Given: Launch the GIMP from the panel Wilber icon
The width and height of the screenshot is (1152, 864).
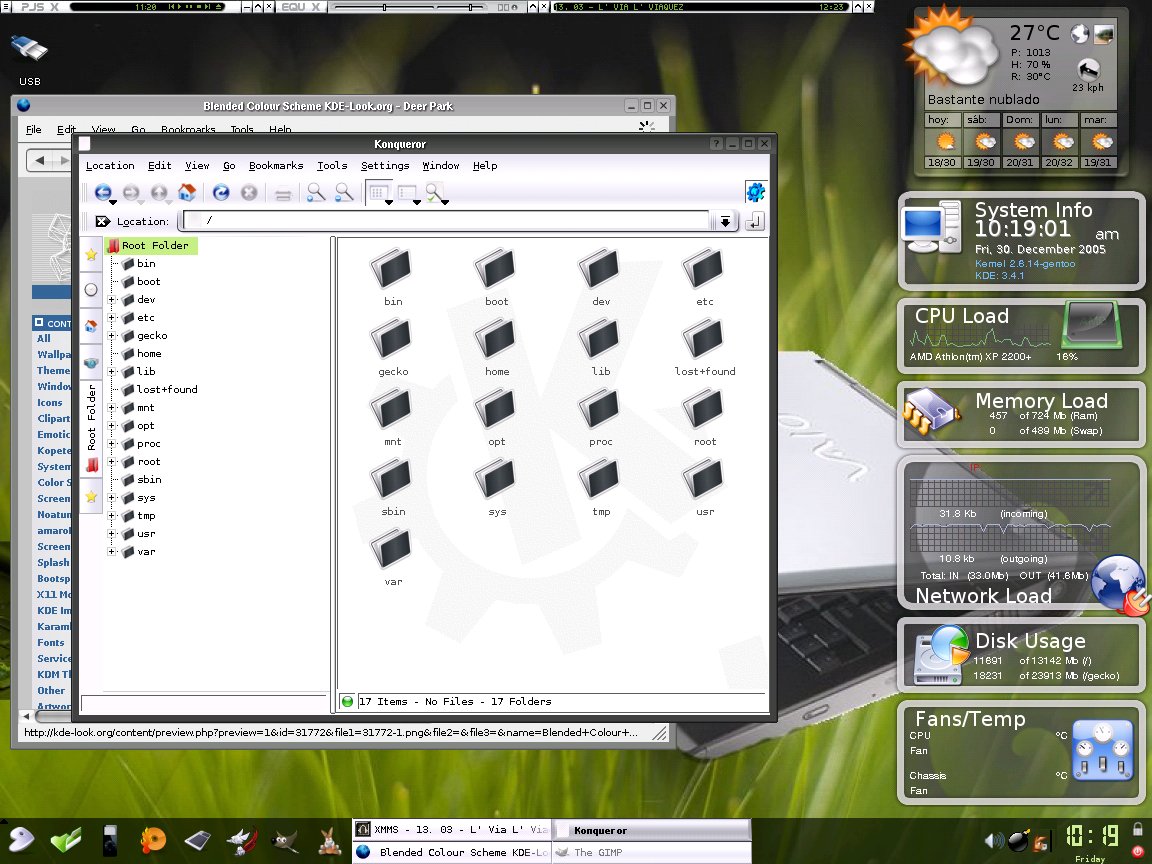Looking at the screenshot, I should coord(285,840).
